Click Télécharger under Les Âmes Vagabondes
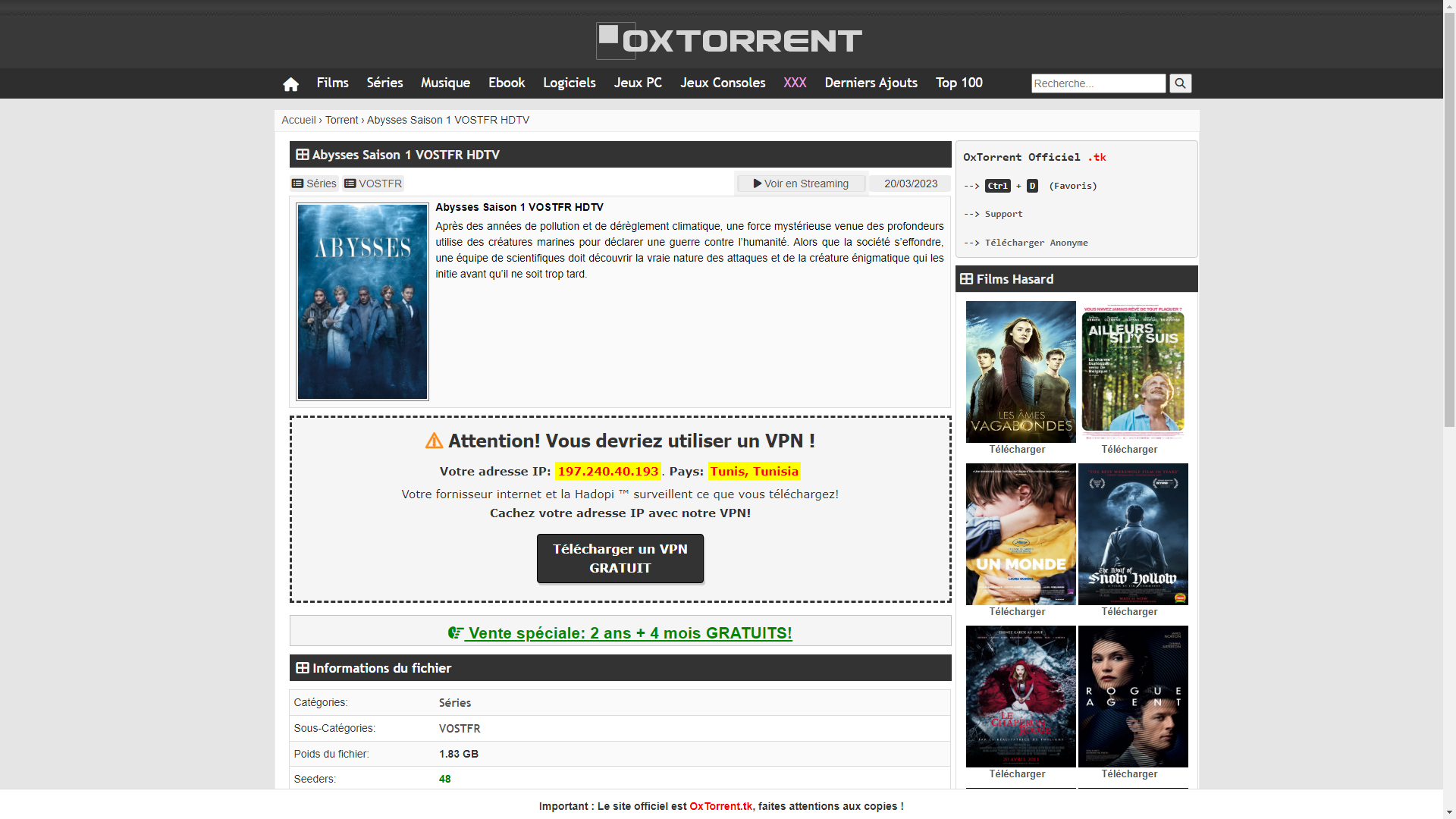This screenshot has height=819, width=1456. 1017,450
